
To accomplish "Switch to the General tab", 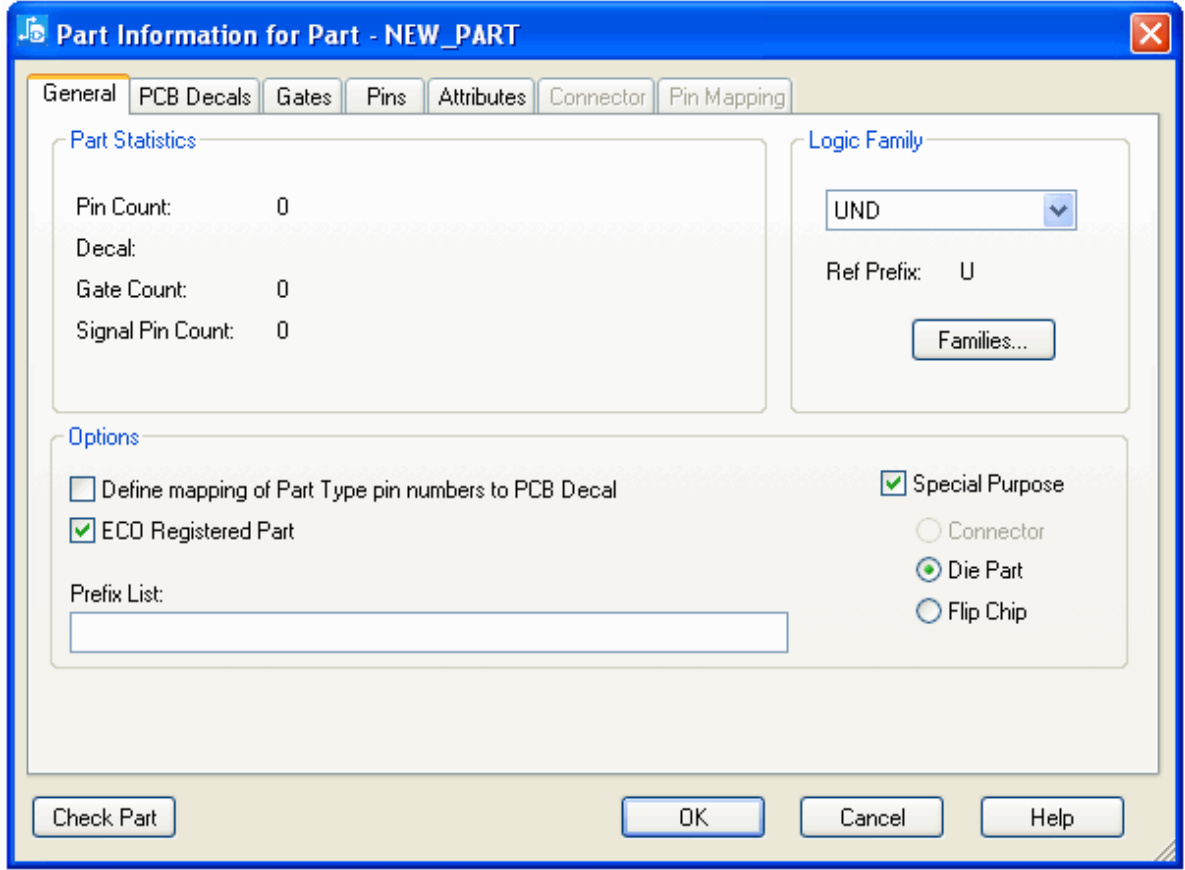I will (79, 95).
